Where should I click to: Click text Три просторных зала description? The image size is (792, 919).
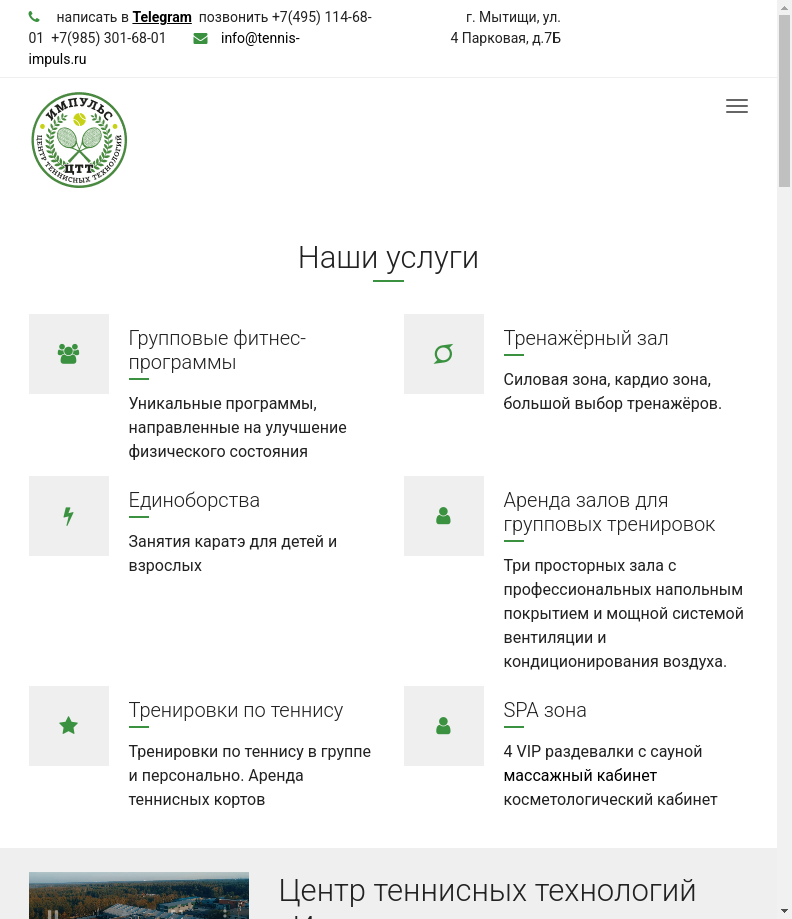623,613
